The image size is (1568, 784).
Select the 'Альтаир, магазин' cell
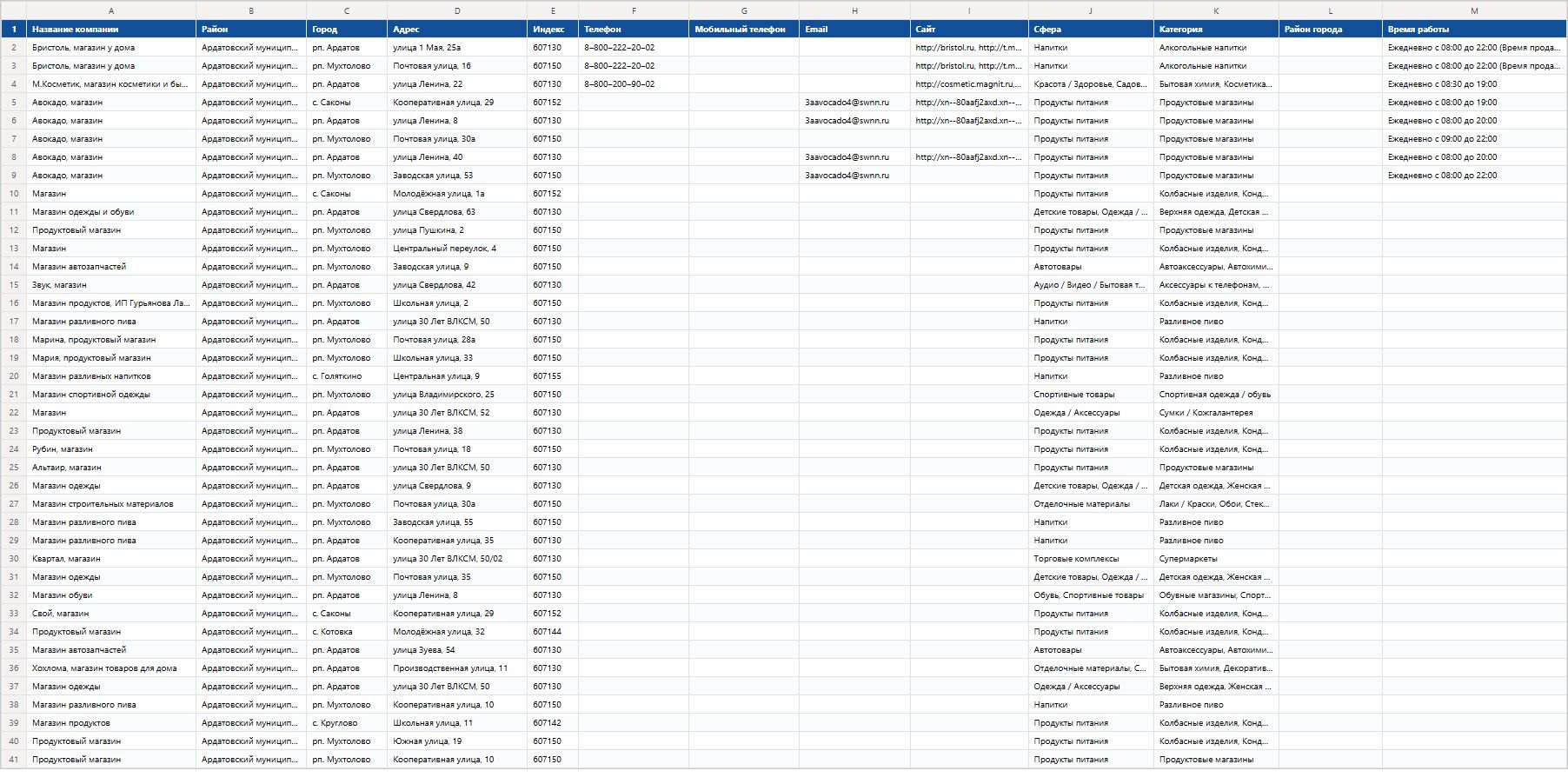[111, 468]
